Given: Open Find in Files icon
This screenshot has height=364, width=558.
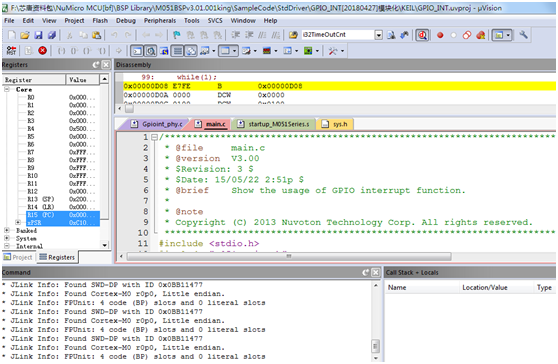Looking at the screenshot, I should click(293, 35).
